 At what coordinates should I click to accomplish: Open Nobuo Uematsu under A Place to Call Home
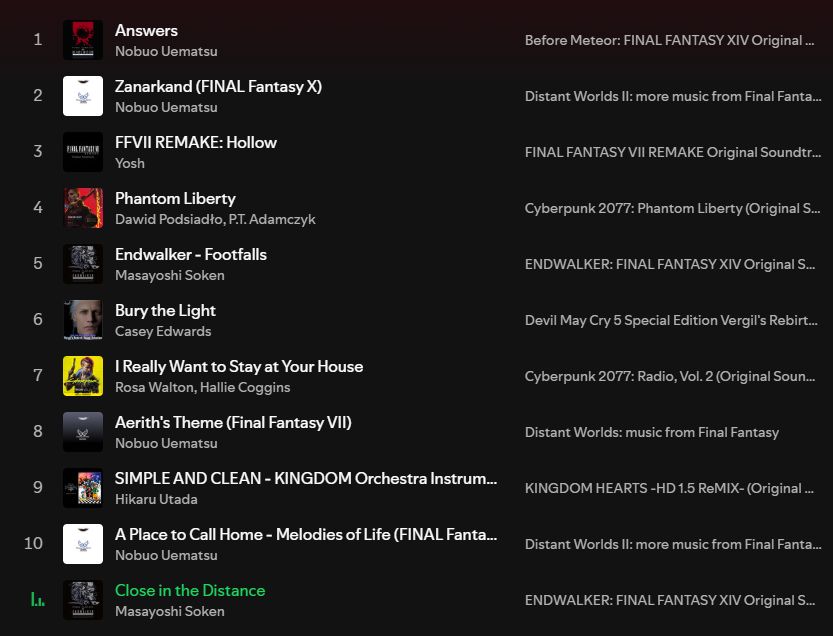tap(166, 555)
